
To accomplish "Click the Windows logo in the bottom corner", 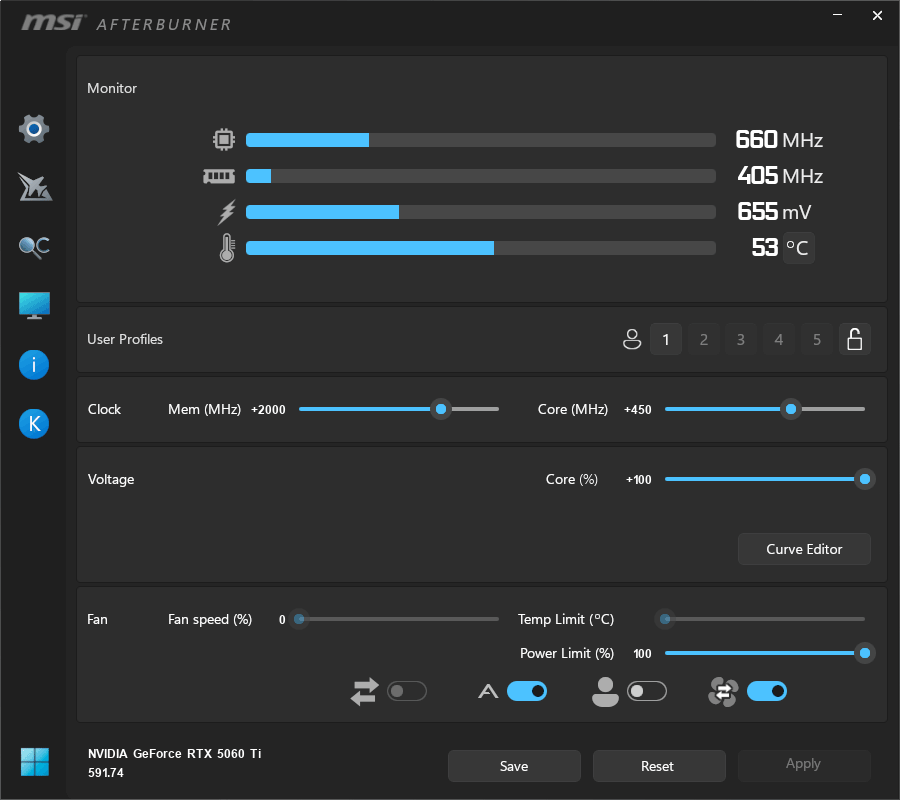I will click(x=33, y=761).
